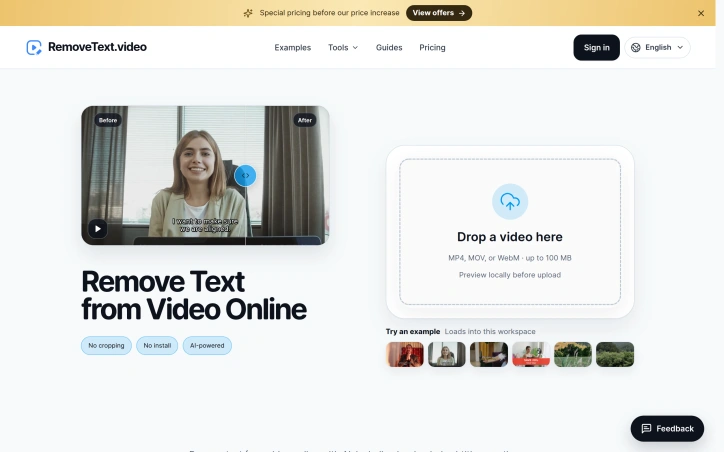Click the Before label on demo video
The width and height of the screenshot is (724, 452).
[x=108, y=120]
